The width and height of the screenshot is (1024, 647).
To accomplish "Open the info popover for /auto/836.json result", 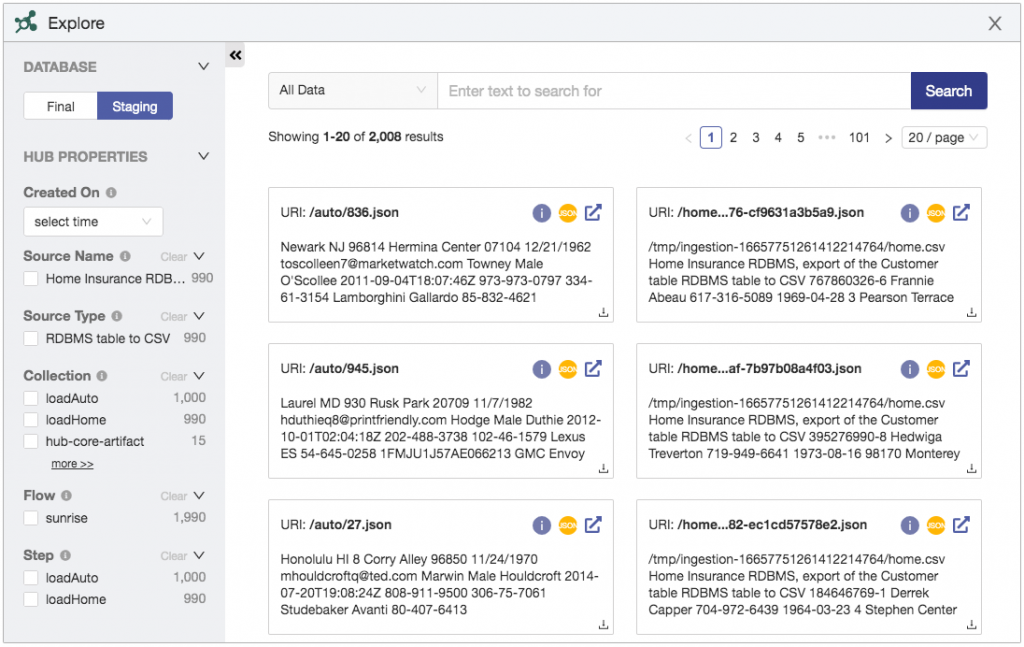I will click(x=542, y=213).
